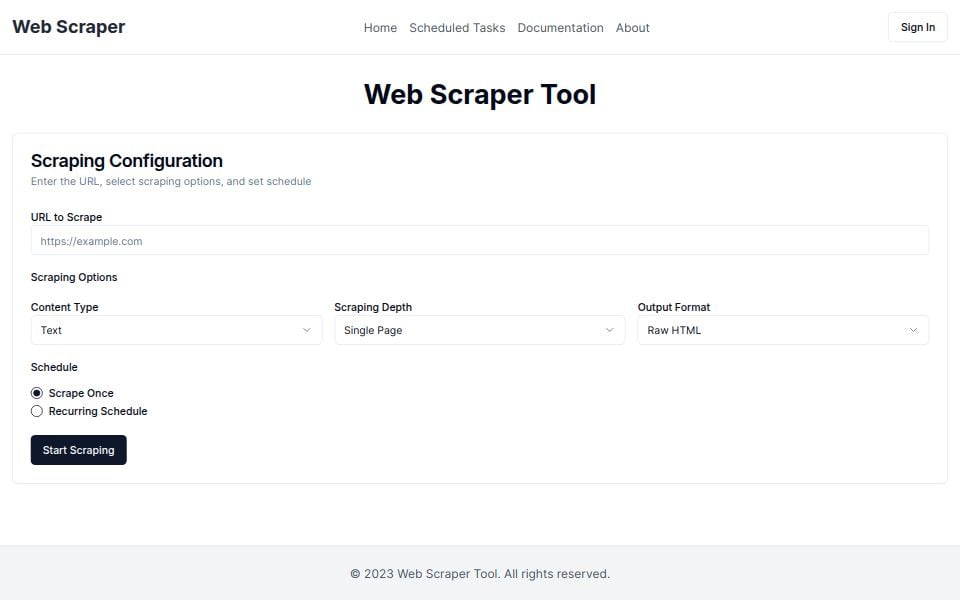The image size is (960, 600).
Task: Click the Web Scraper logo
Action: [68, 27]
